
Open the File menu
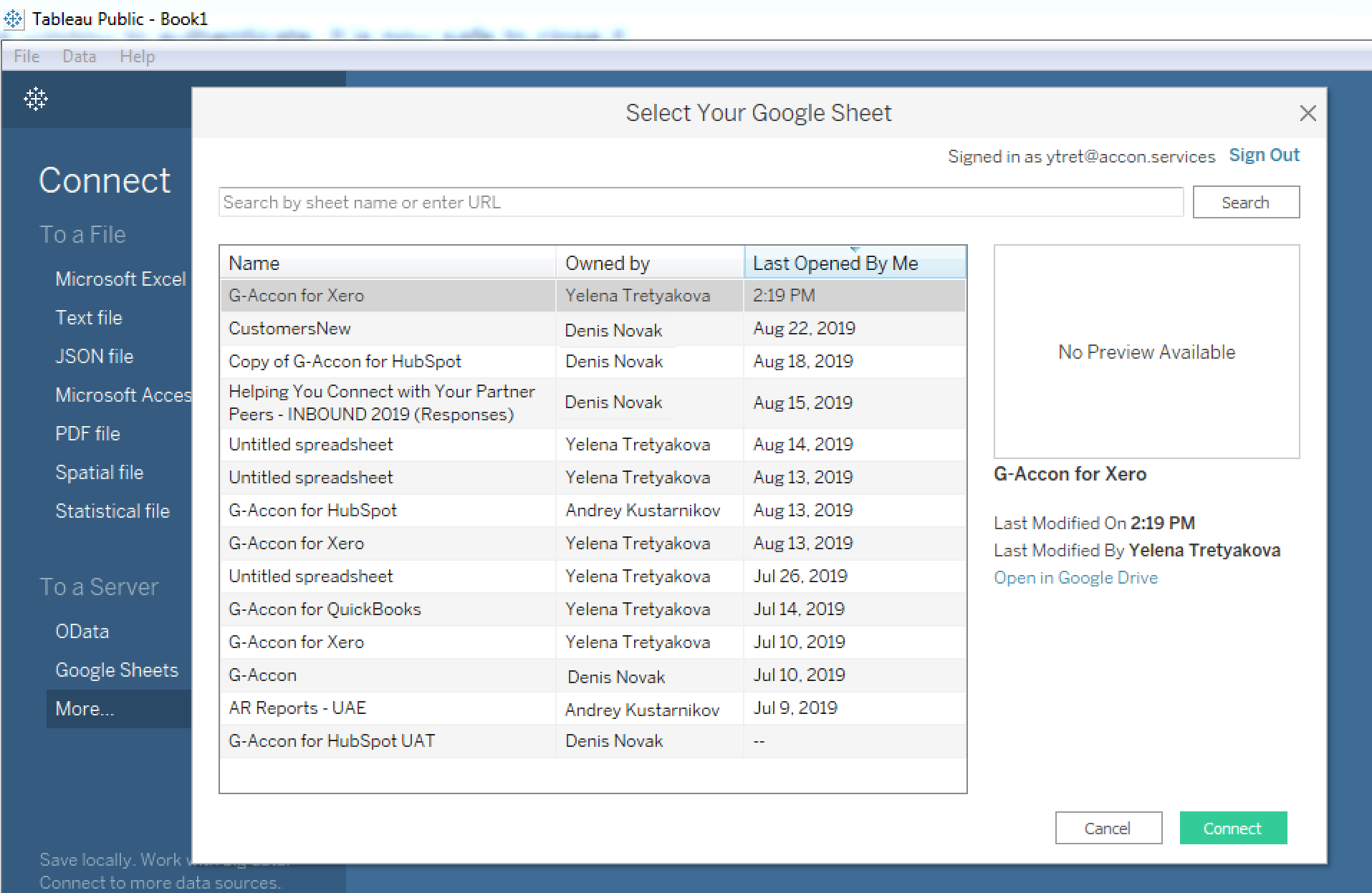(x=27, y=57)
